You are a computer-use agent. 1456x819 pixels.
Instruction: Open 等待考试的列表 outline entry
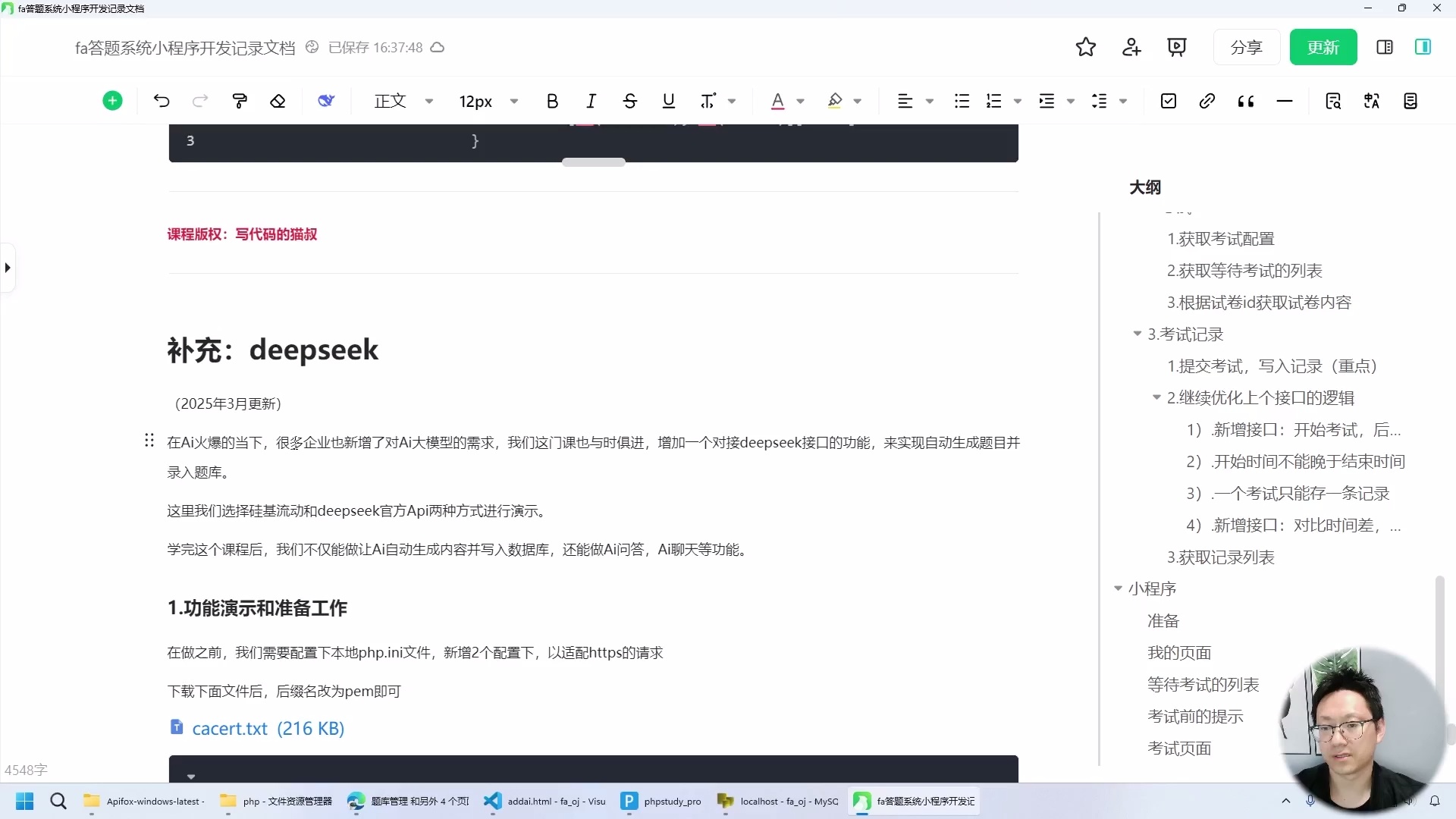click(1203, 685)
